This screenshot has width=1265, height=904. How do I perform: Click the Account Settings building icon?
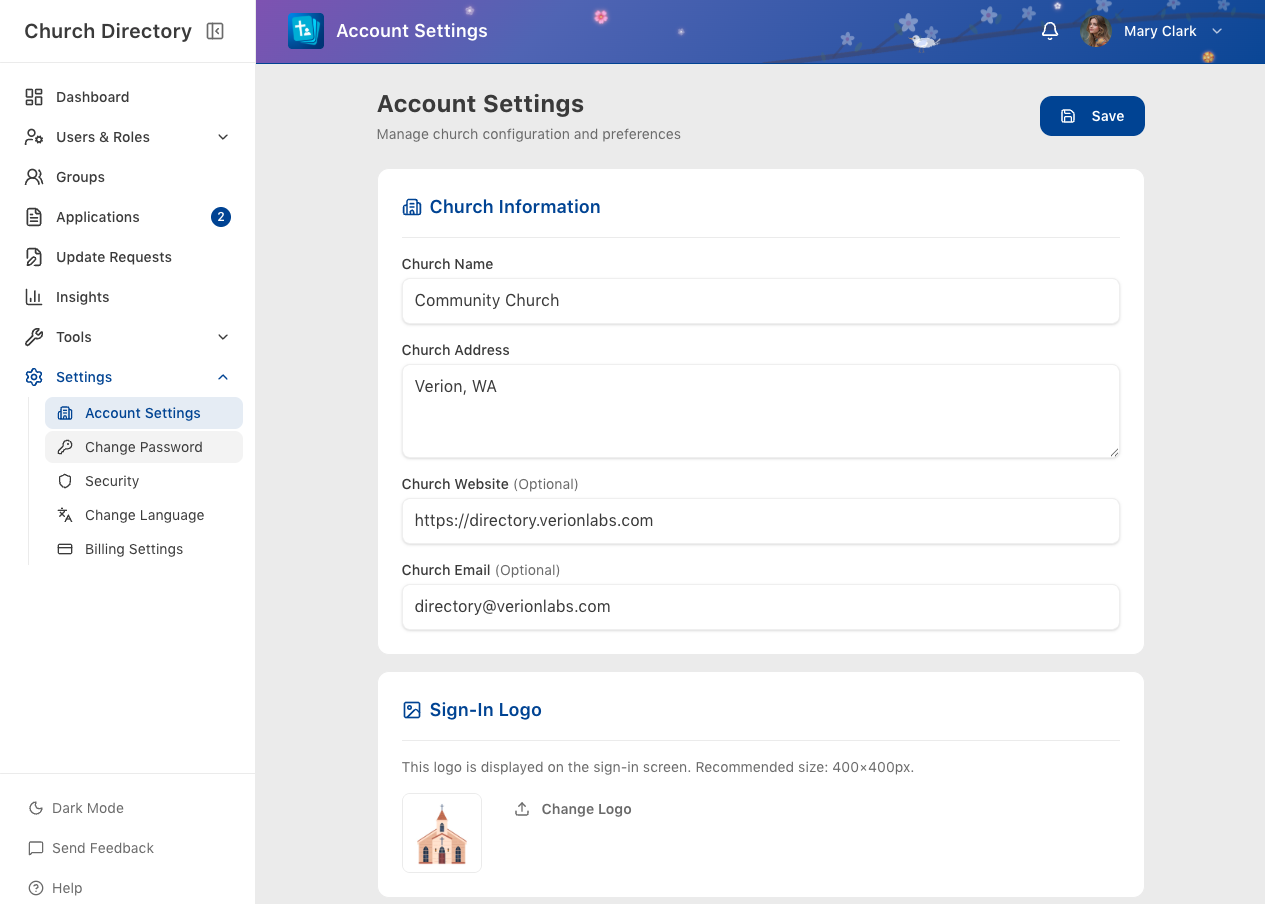pyautogui.click(x=65, y=413)
